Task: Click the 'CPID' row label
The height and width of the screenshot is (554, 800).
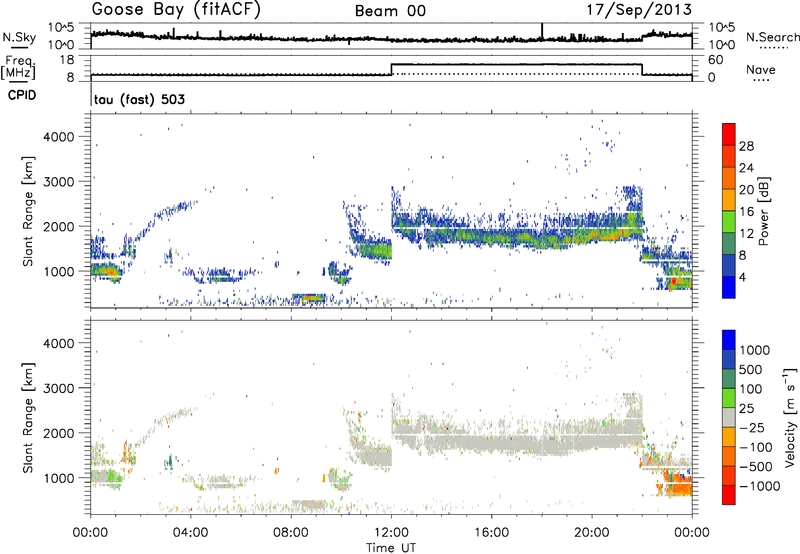Action: 22,95
